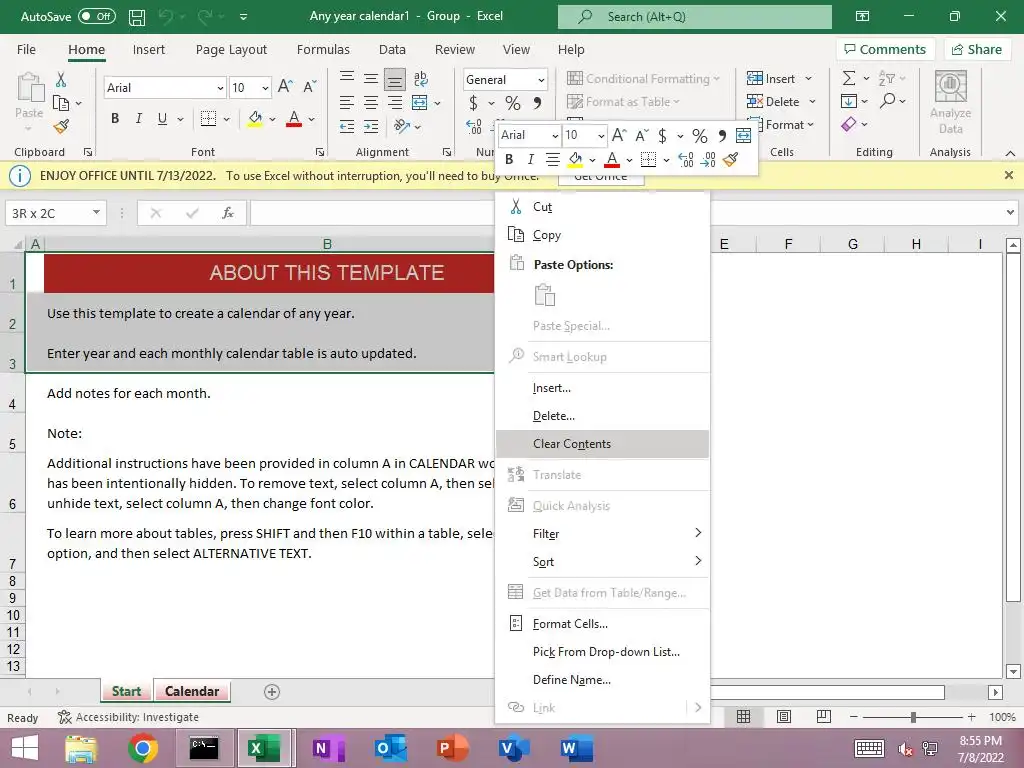
Task: Choose Format Cells... from context menu
Action: (602, 624)
